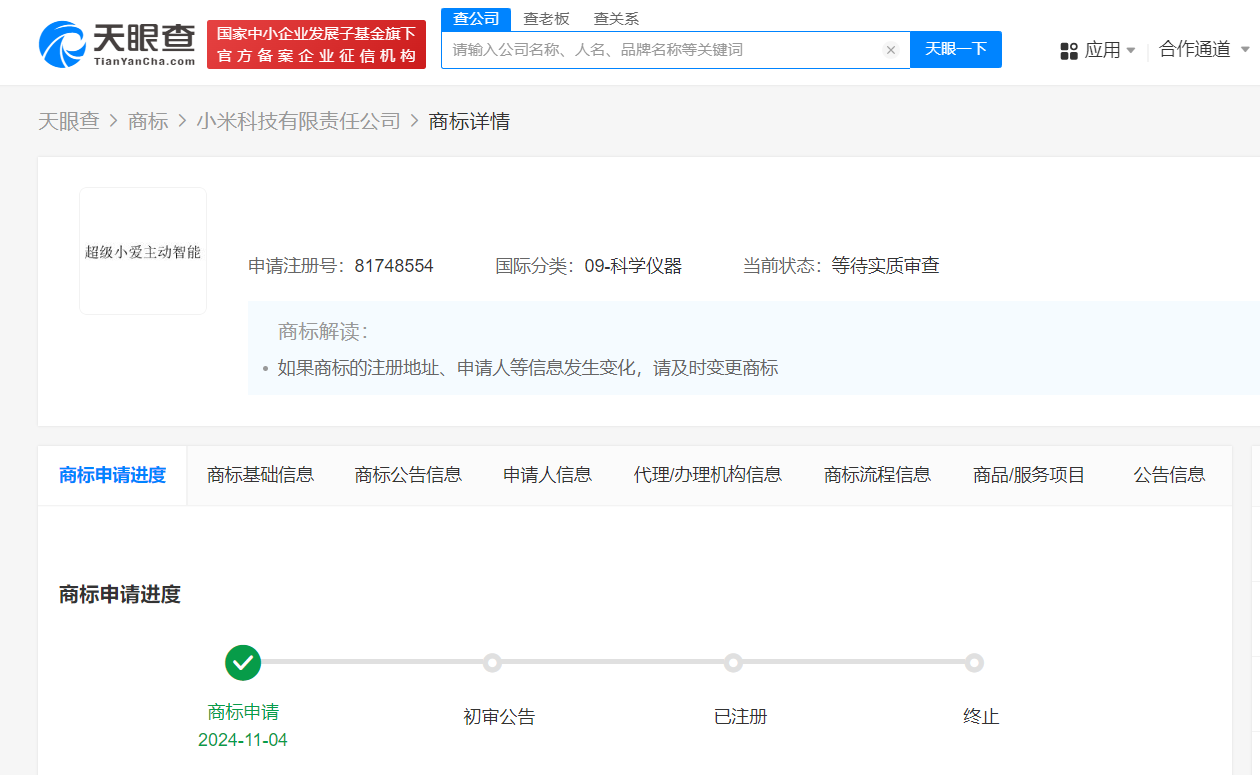The height and width of the screenshot is (775, 1260).
Task: Select the 查公司 search tab
Action: click(476, 19)
